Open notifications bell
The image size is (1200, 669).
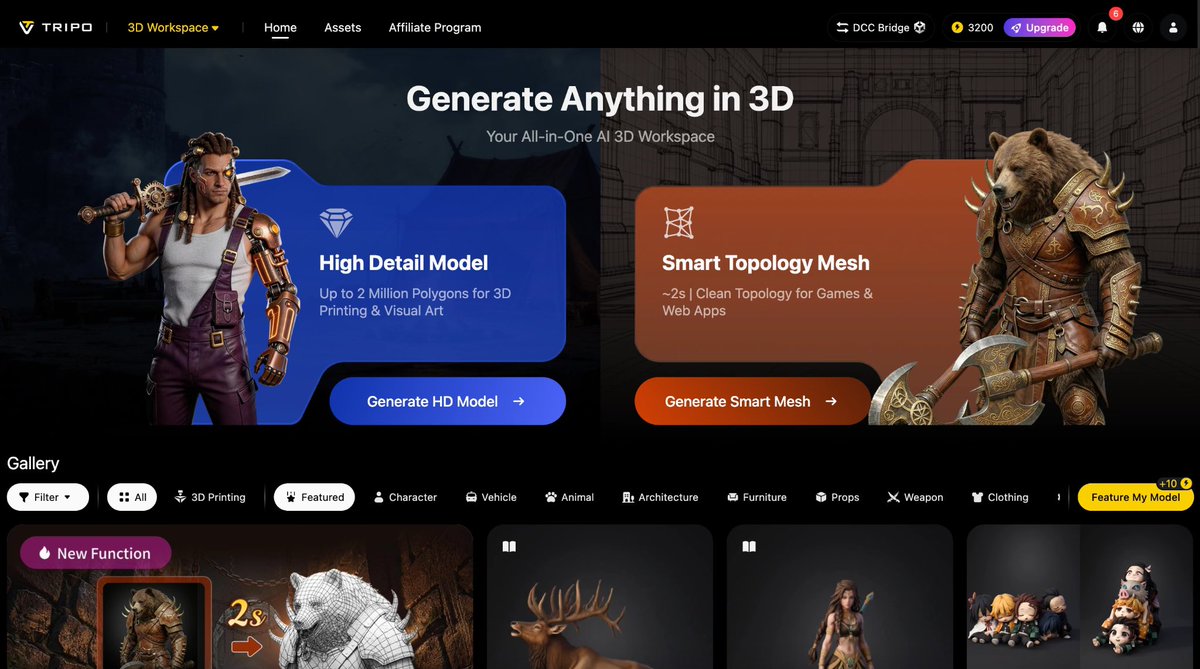click(x=1102, y=27)
